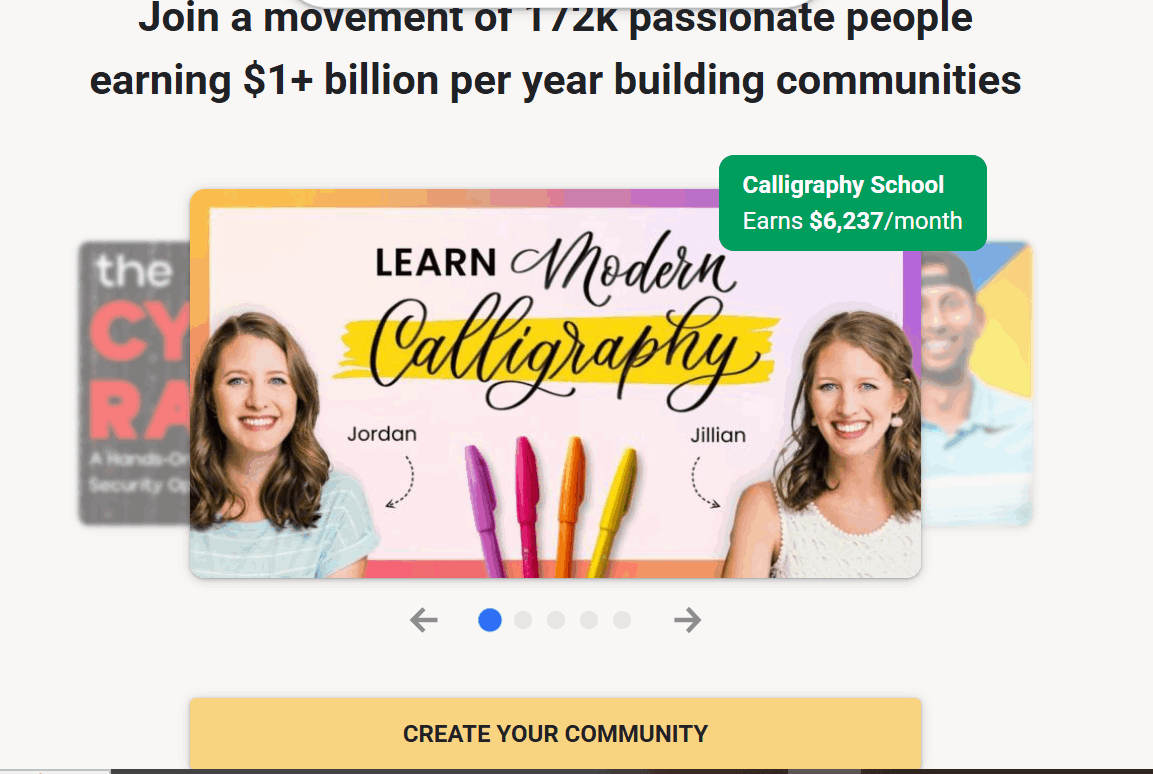This screenshot has height=774, width=1153.
Task: Click the right arrow to advance the carousel
Action: (x=688, y=620)
